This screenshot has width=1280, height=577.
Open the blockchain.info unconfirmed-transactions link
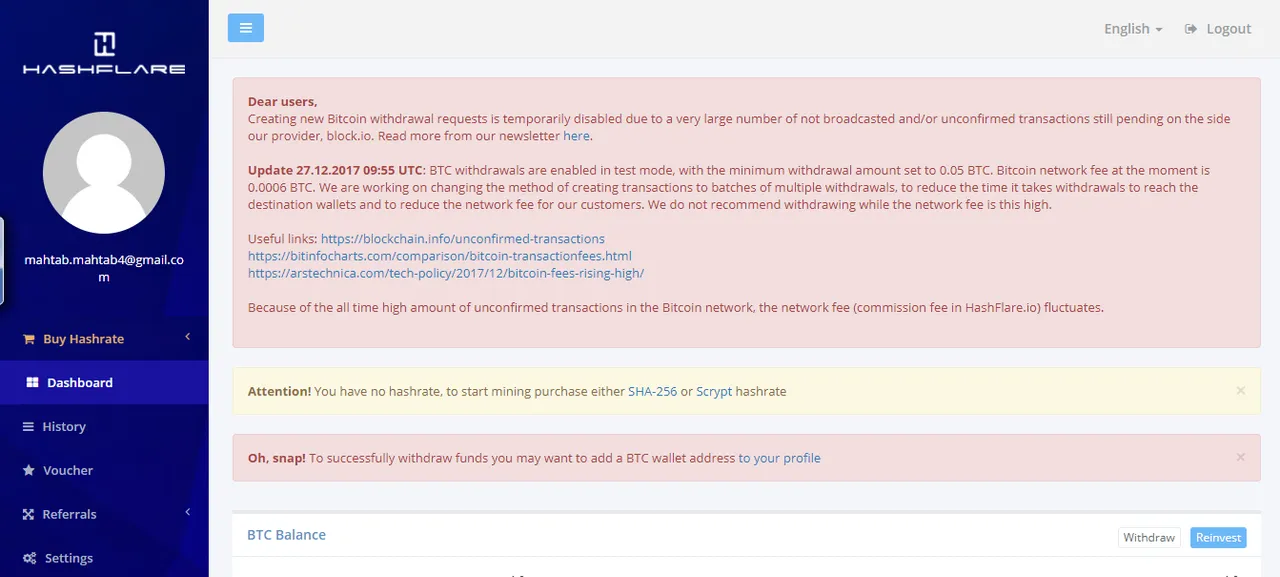point(463,239)
